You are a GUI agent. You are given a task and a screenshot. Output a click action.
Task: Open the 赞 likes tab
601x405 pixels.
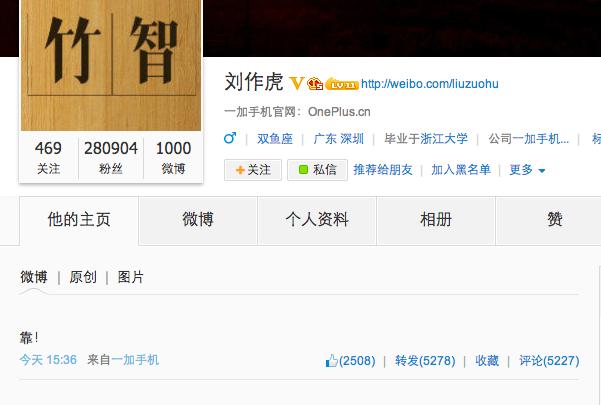coord(554,220)
